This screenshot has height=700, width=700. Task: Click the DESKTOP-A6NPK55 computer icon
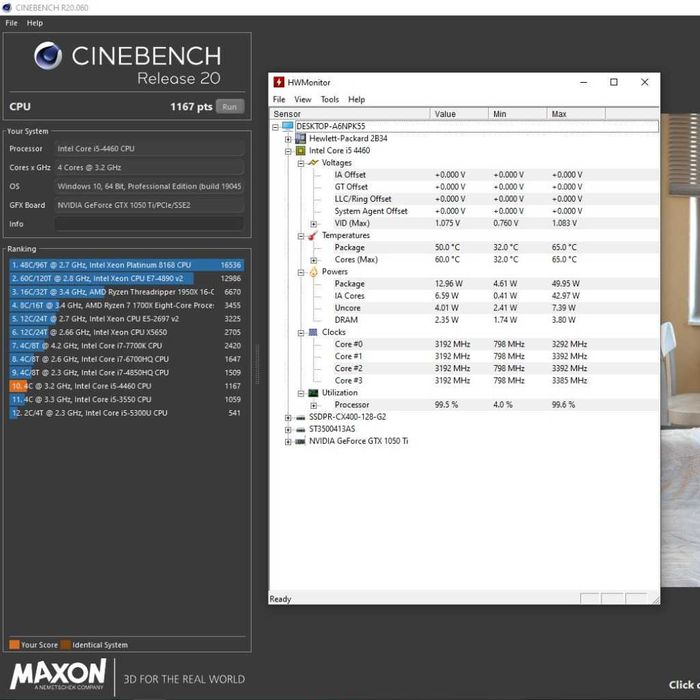pyautogui.click(x=288, y=126)
